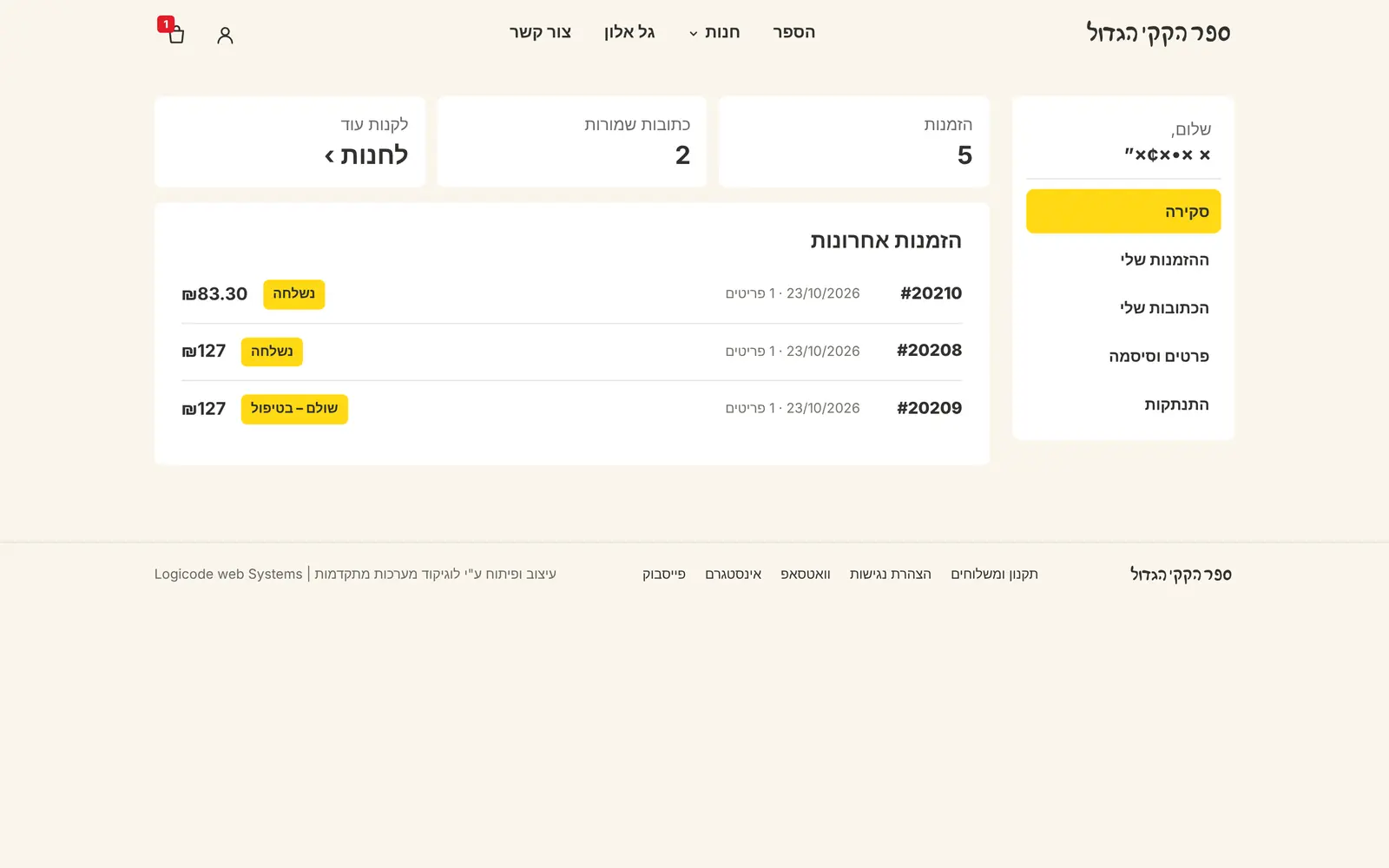The image size is (1389, 868).
Task: Click the לחנות shop card link
Action: click(x=290, y=141)
